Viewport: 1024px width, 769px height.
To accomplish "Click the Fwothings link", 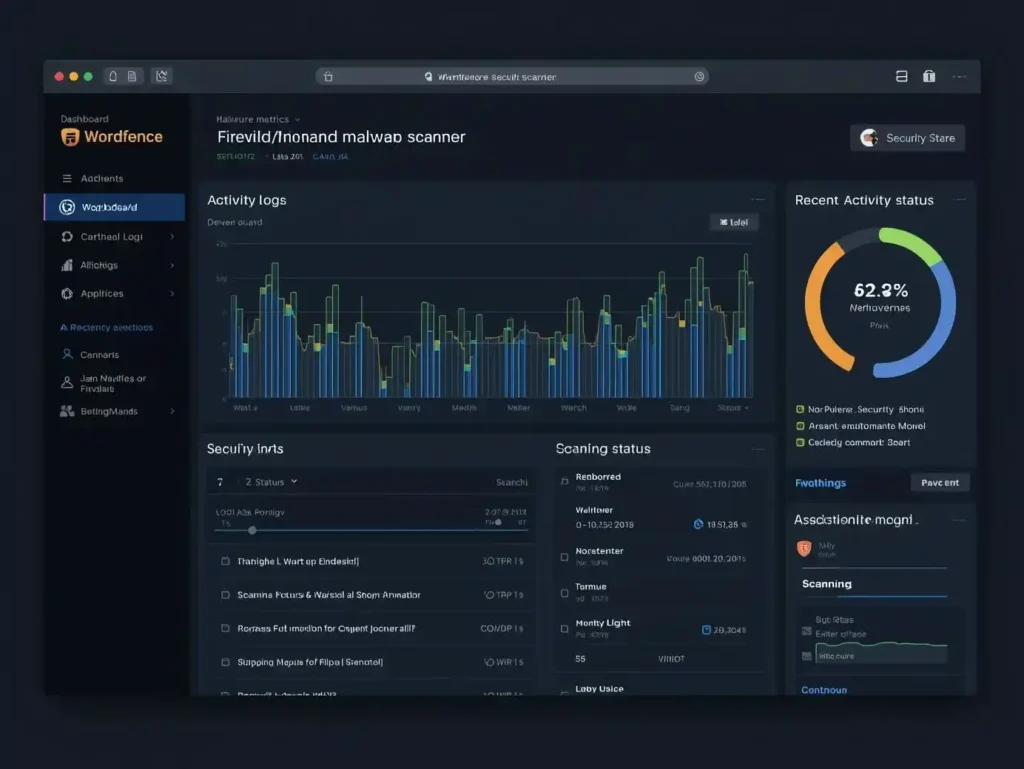I will tap(820, 482).
